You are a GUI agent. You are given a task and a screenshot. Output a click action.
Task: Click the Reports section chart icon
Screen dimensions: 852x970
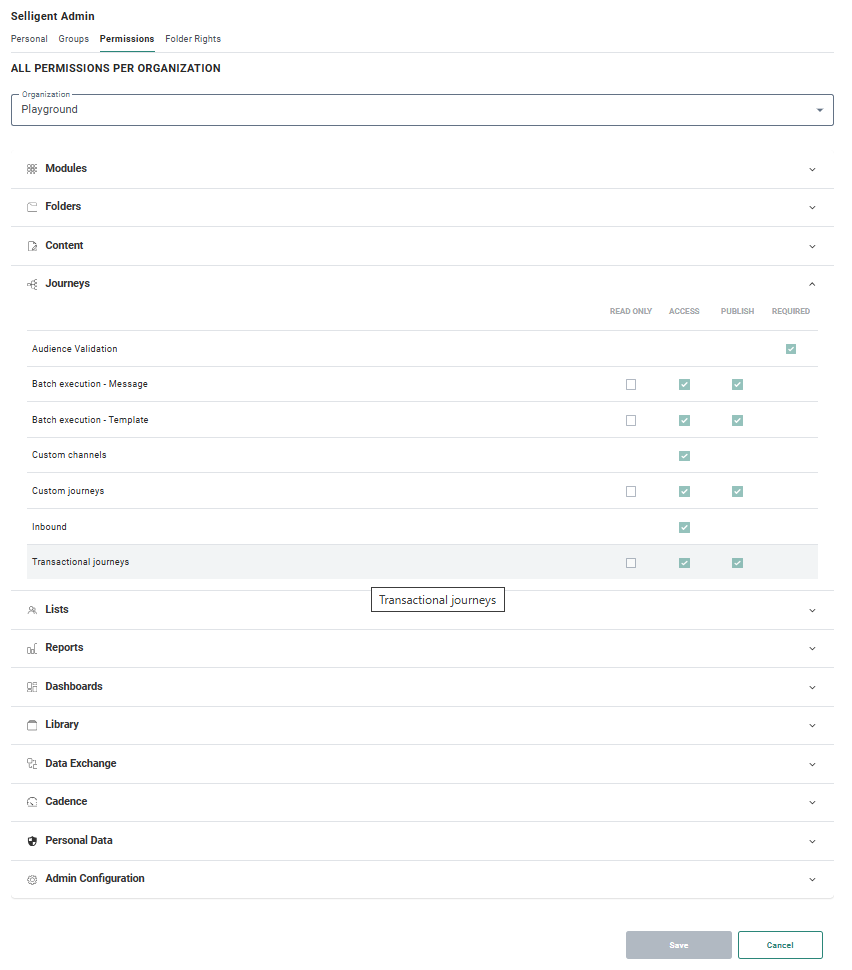(x=32, y=648)
